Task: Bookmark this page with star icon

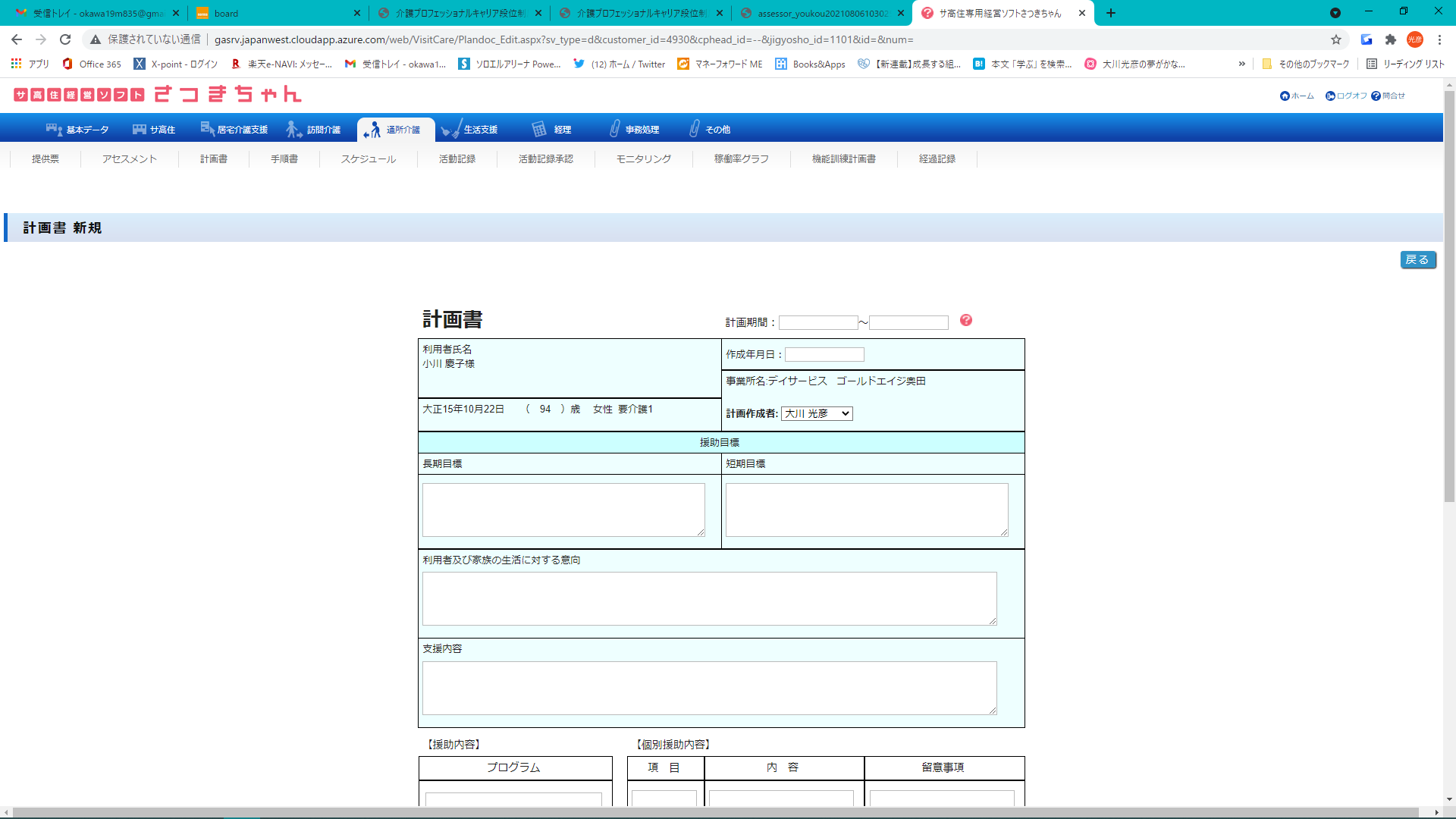Action: 1336,39
